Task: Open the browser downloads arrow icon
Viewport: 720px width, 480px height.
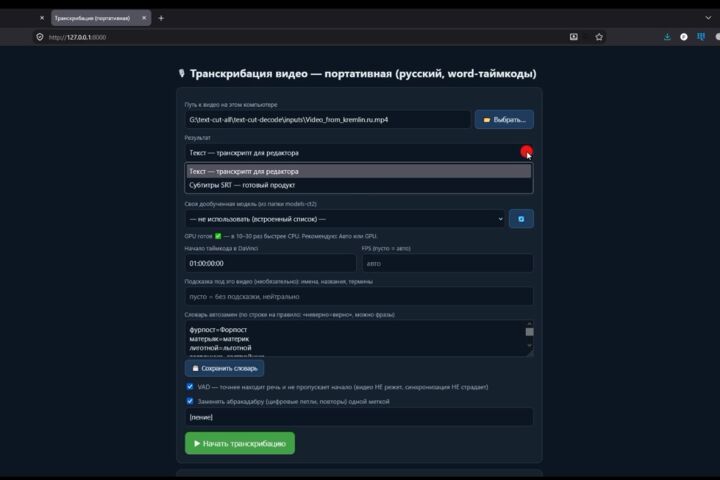Action: [667, 37]
